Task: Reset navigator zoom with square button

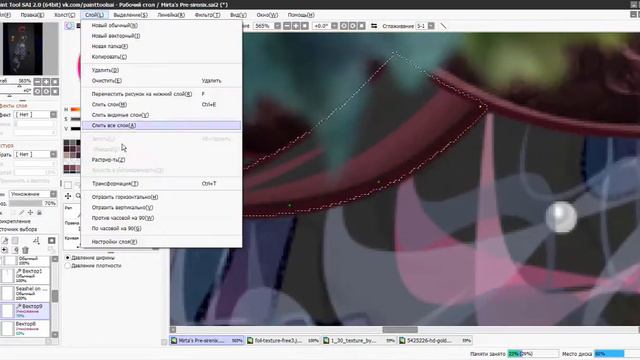Action: click(x=55, y=82)
